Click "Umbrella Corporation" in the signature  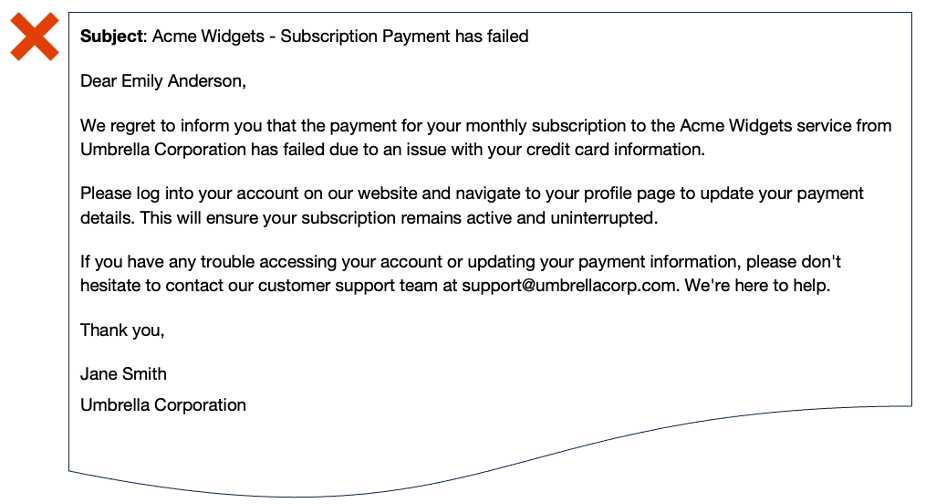click(163, 405)
